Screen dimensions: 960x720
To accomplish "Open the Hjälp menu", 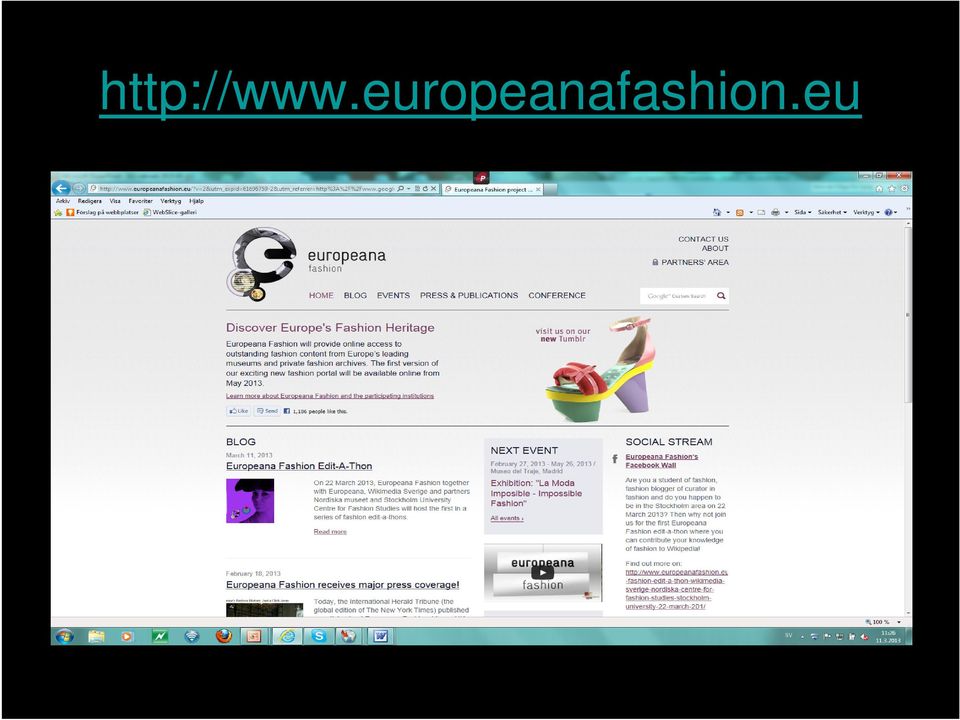I will [196, 201].
